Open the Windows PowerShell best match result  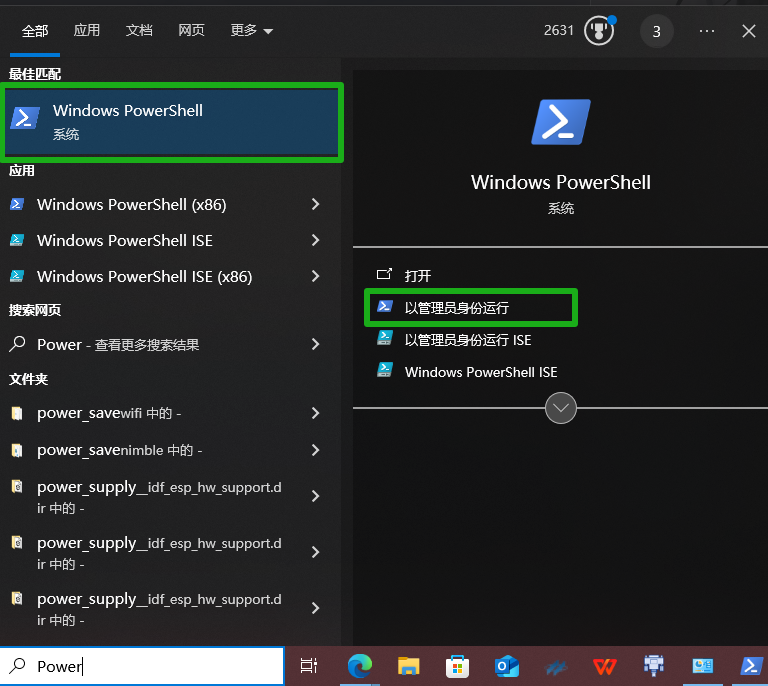tap(172, 122)
